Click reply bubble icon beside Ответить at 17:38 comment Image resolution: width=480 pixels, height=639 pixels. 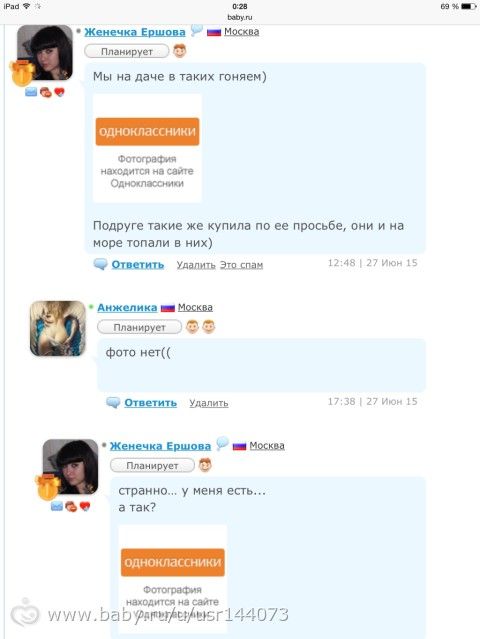point(113,403)
